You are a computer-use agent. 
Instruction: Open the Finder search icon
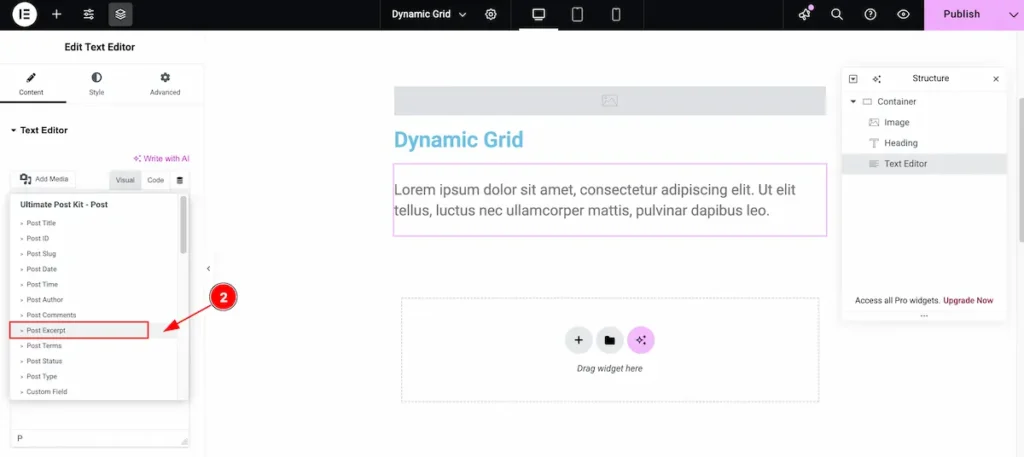click(837, 15)
